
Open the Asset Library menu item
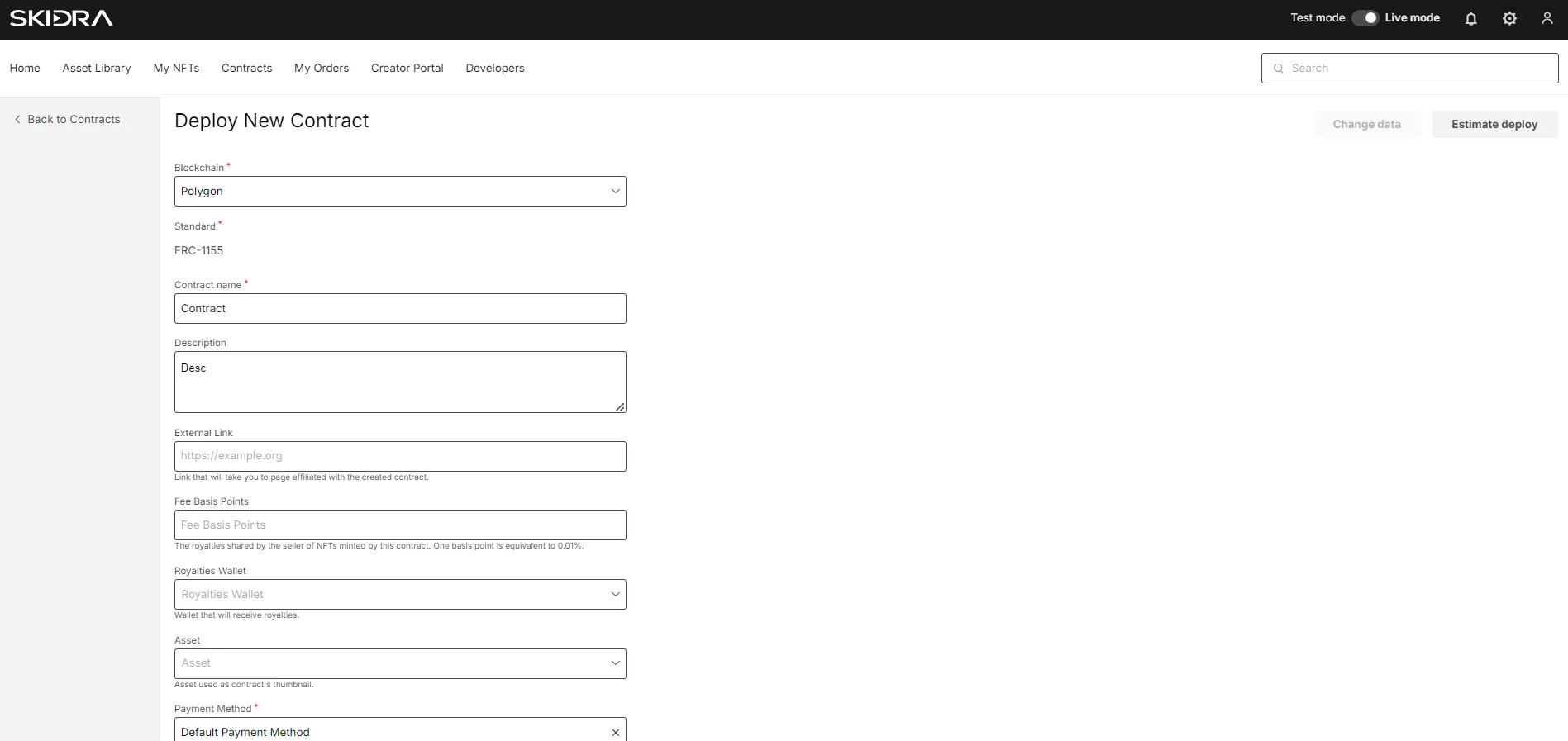pyautogui.click(x=97, y=69)
